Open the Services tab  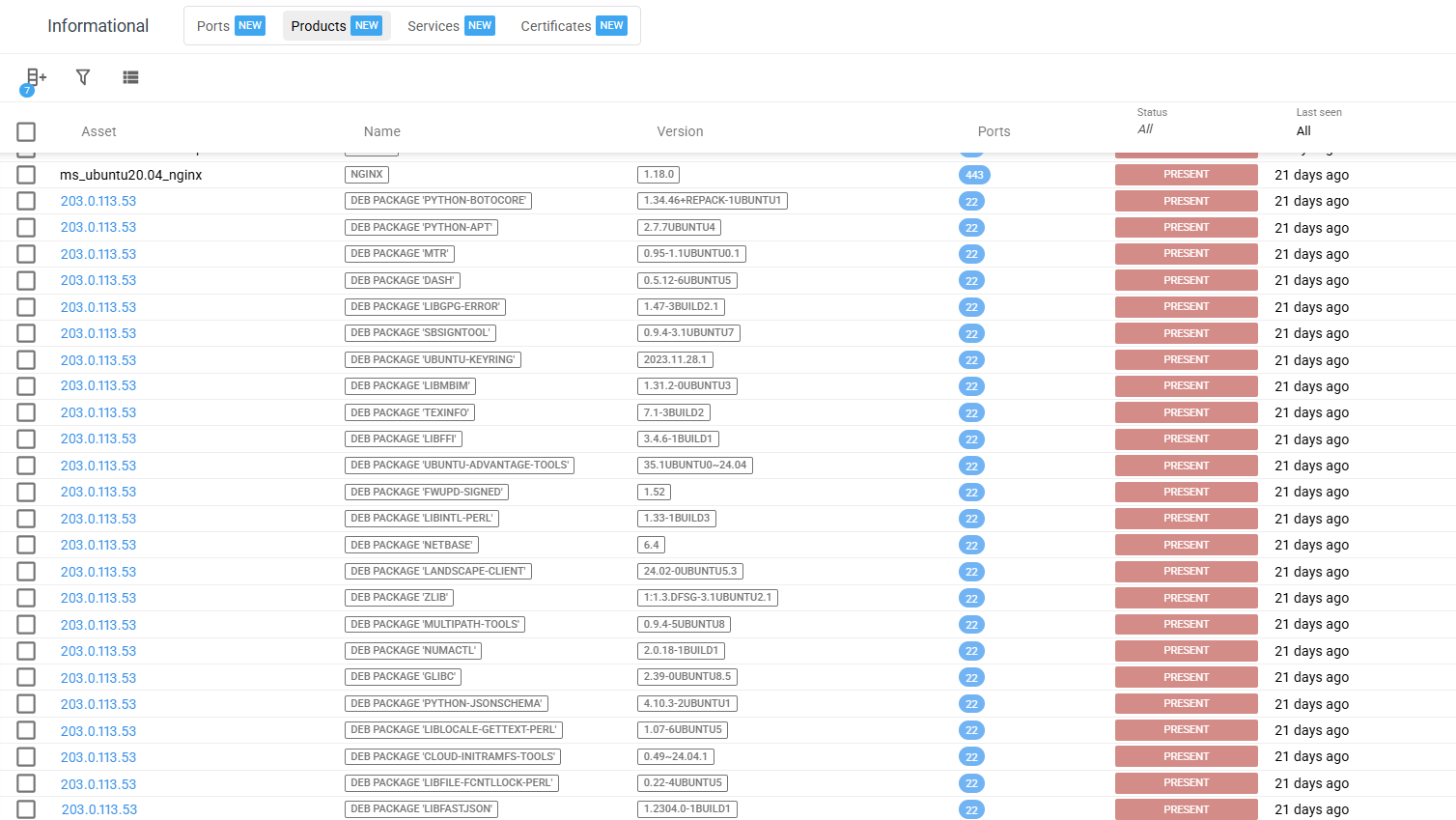click(450, 26)
